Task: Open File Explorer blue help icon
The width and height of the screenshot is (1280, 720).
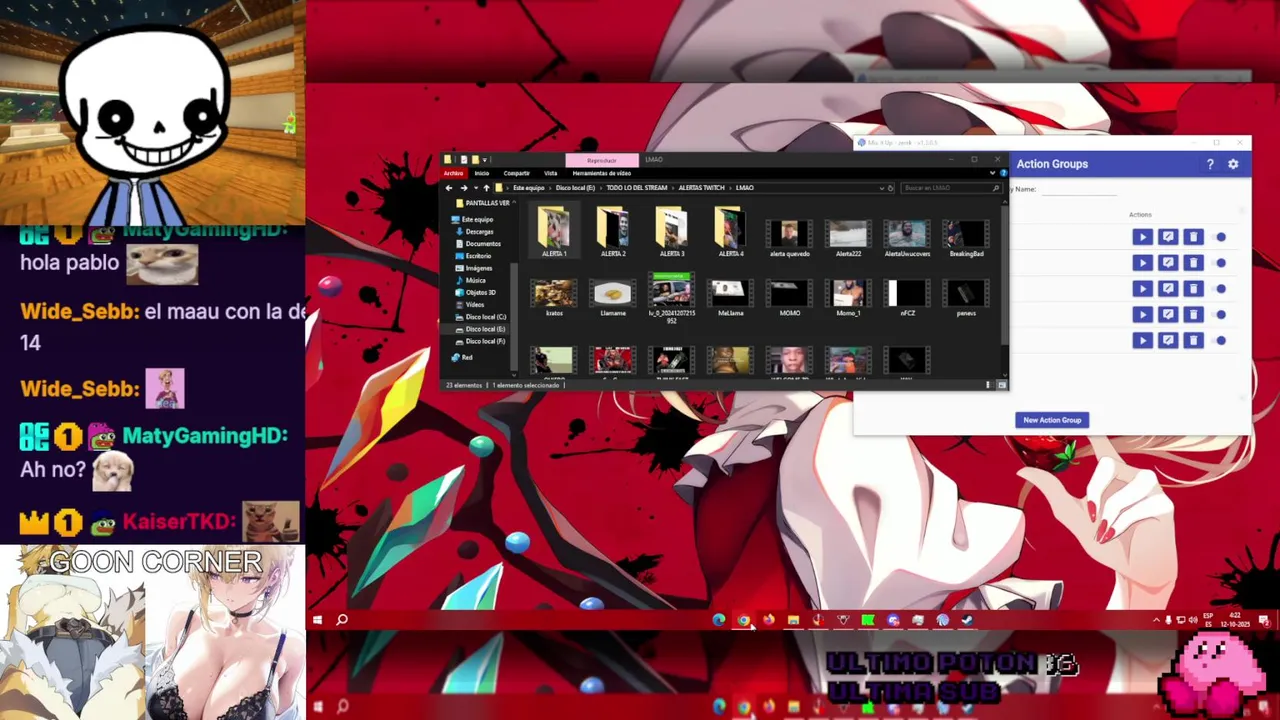Action: tap(1003, 173)
